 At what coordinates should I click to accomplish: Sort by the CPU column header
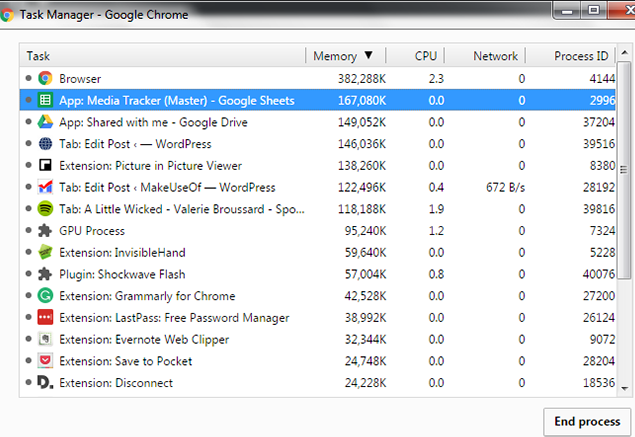(x=415, y=55)
